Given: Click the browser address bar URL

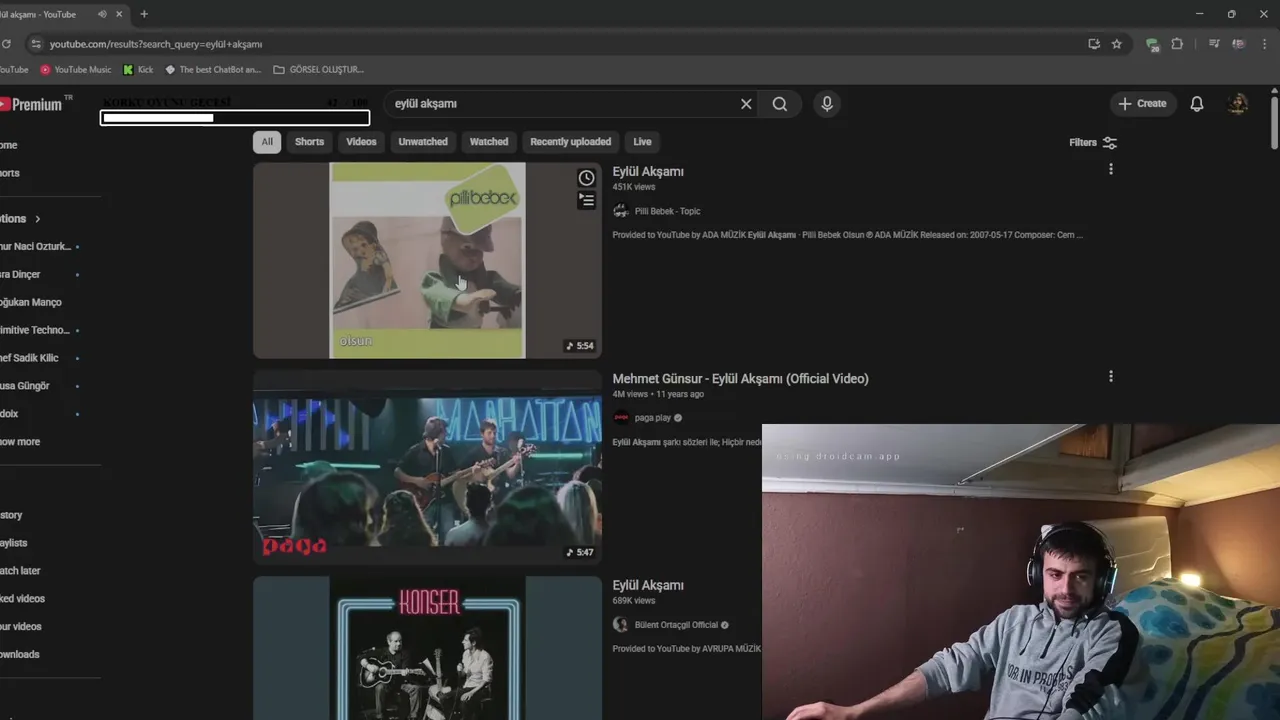Looking at the screenshot, I should [156, 44].
